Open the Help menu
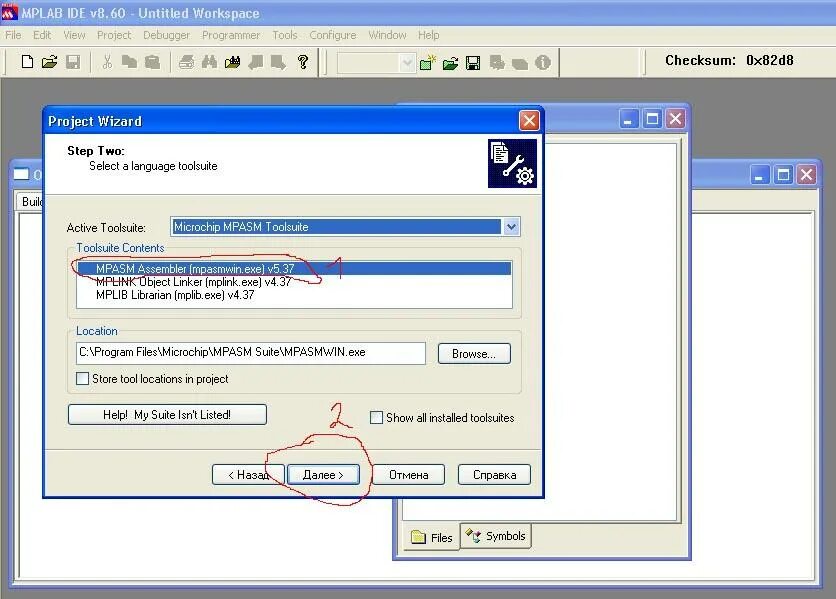 (429, 35)
